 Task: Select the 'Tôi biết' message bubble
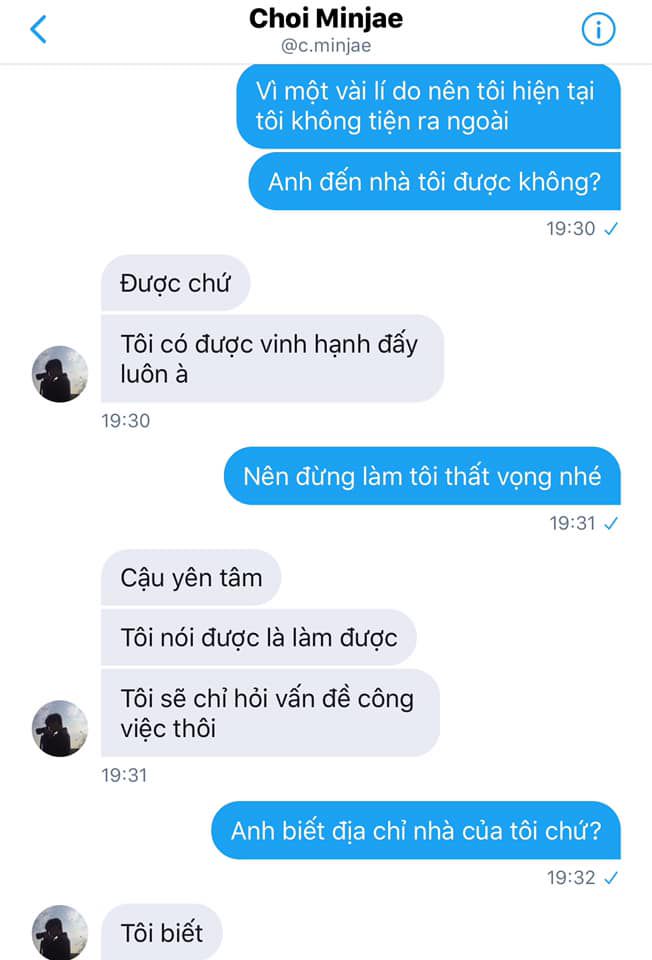click(162, 932)
